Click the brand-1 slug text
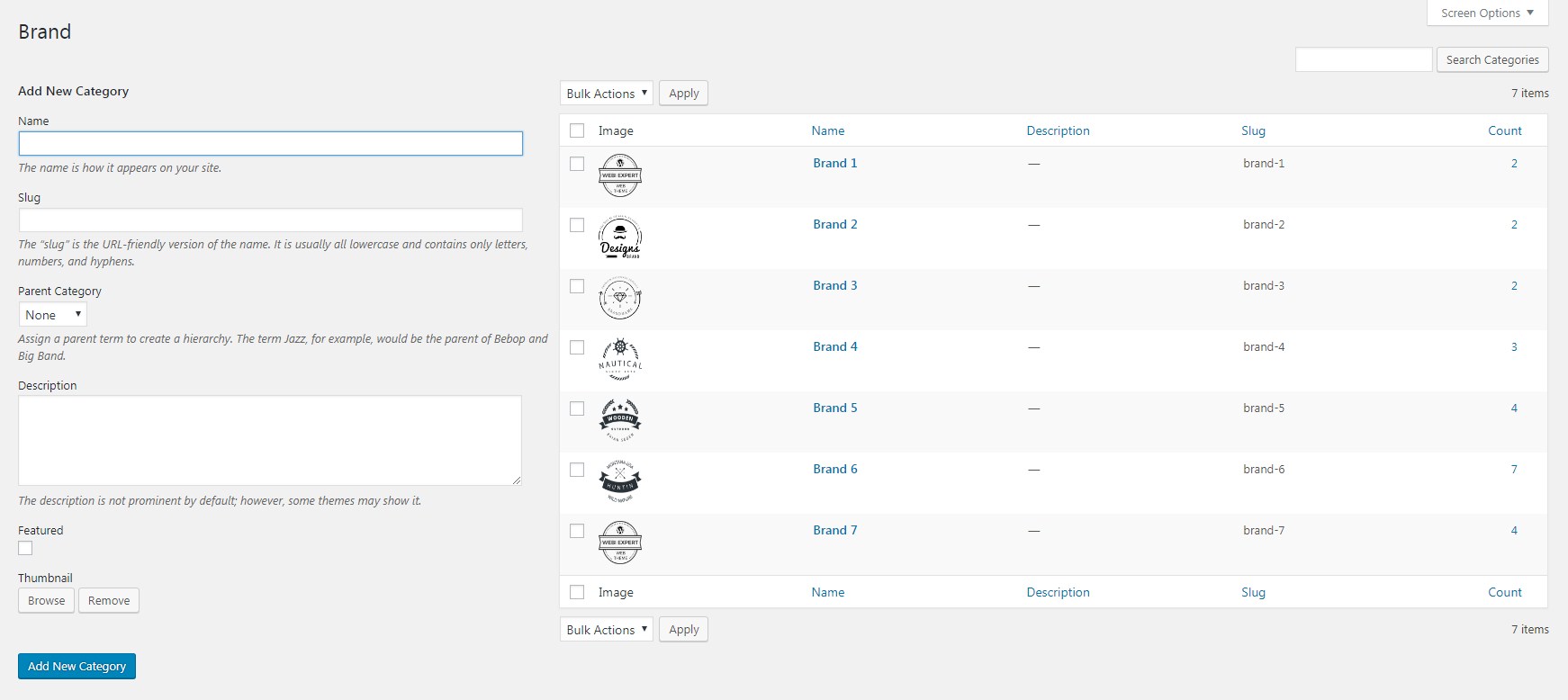The image size is (1568, 700). pyautogui.click(x=1264, y=163)
